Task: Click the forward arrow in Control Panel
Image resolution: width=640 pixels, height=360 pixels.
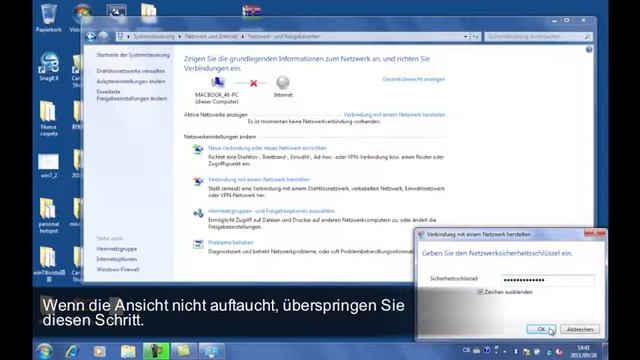Action: [103, 36]
